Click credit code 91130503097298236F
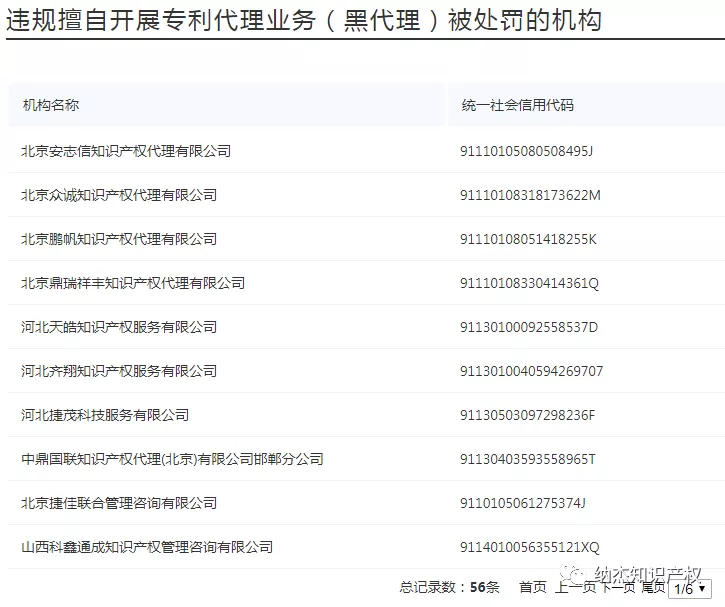725x607 pixels. (x=527, y=415)
